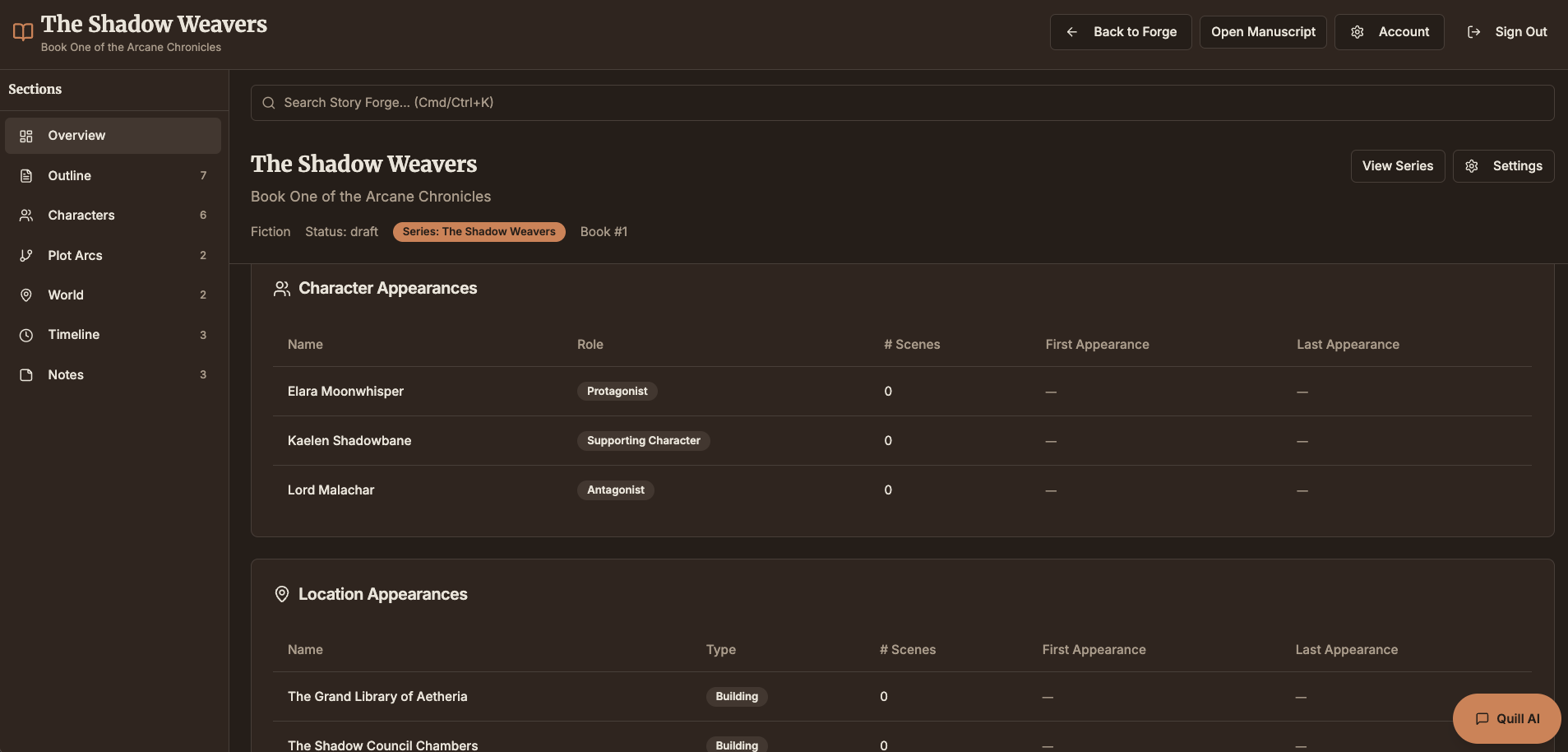
Task: Click the Type column header in locations
Action: 721,650
